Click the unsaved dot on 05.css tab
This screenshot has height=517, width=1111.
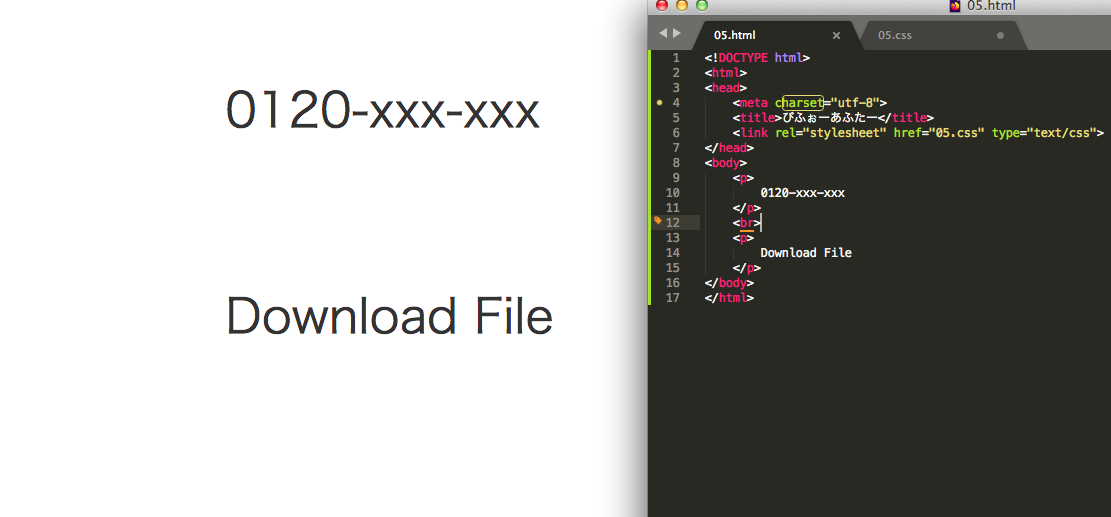(x=1000, y=35)
